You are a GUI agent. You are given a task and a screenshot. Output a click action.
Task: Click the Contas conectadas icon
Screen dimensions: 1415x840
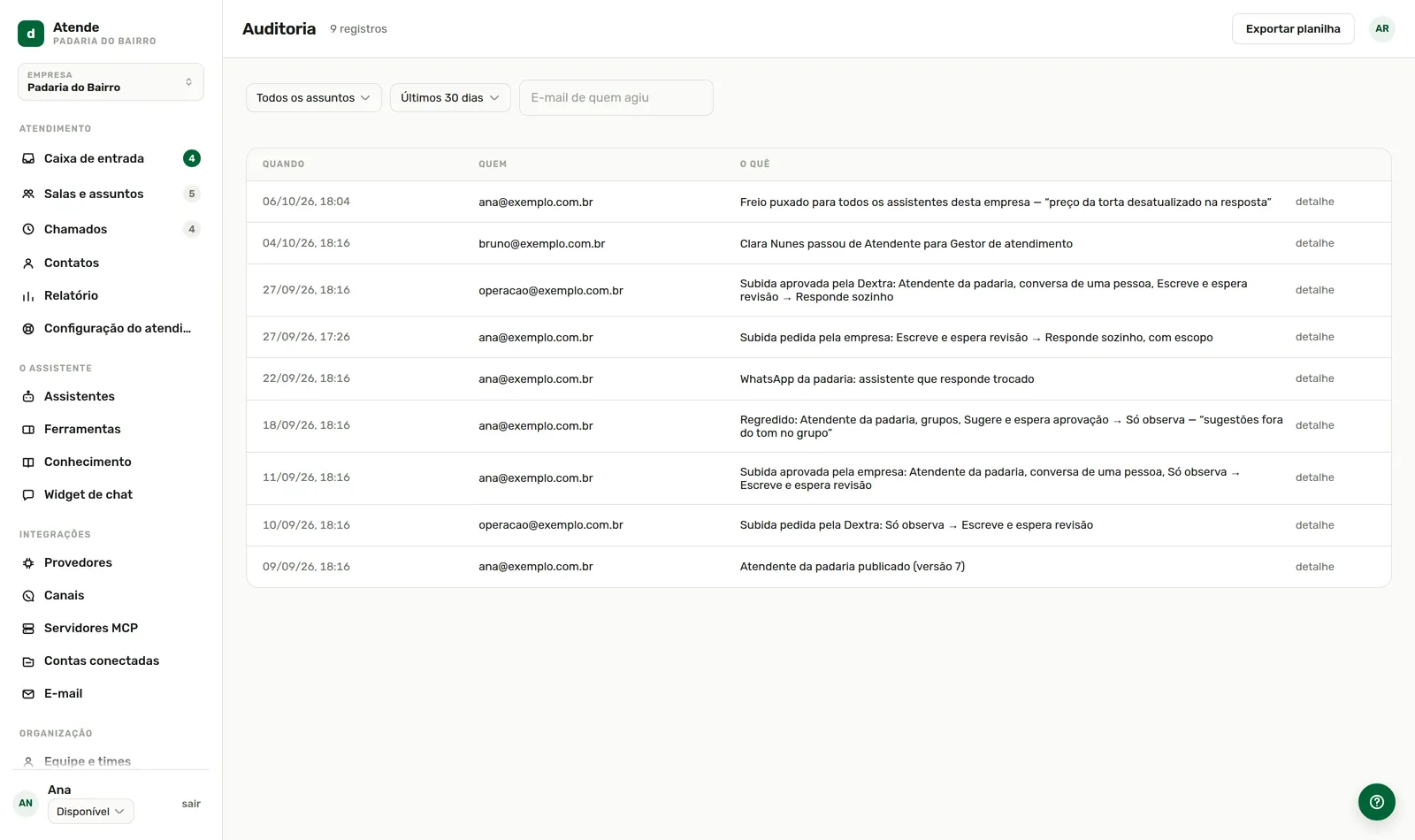tap(28, 661)
